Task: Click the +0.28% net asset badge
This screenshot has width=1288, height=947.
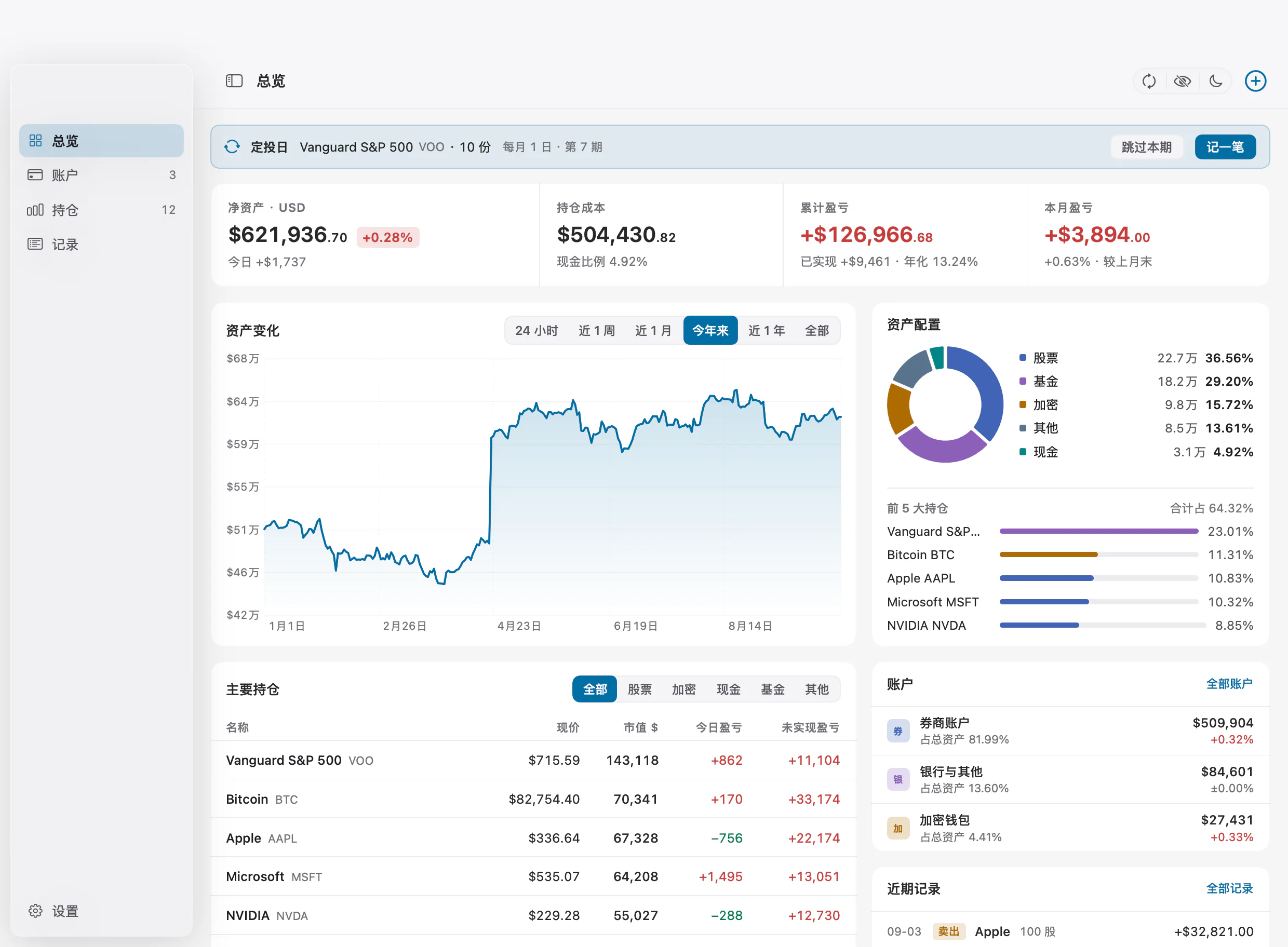Action: pos(387,237)
